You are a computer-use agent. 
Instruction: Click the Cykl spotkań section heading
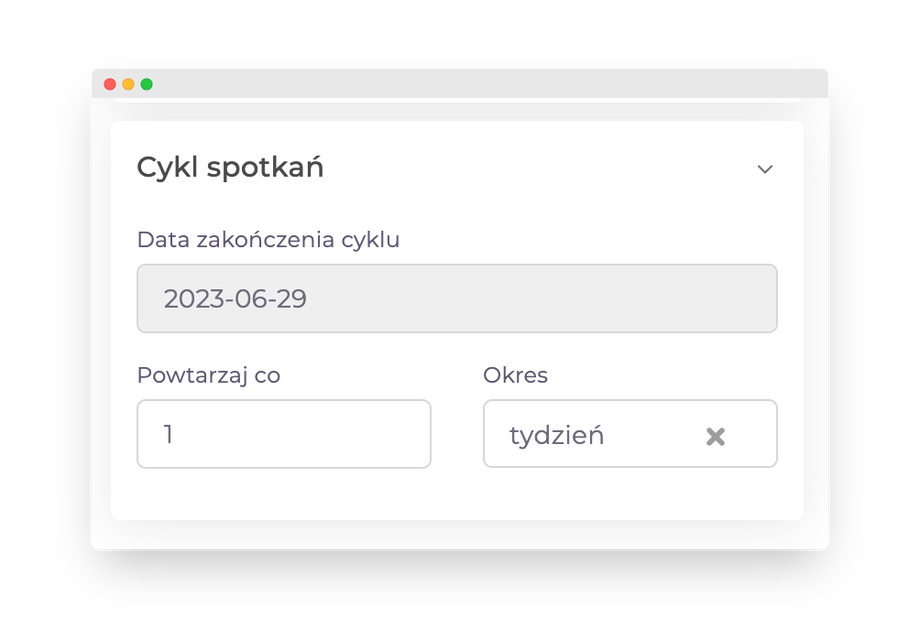pyautogui.click(x=230, y=167)
